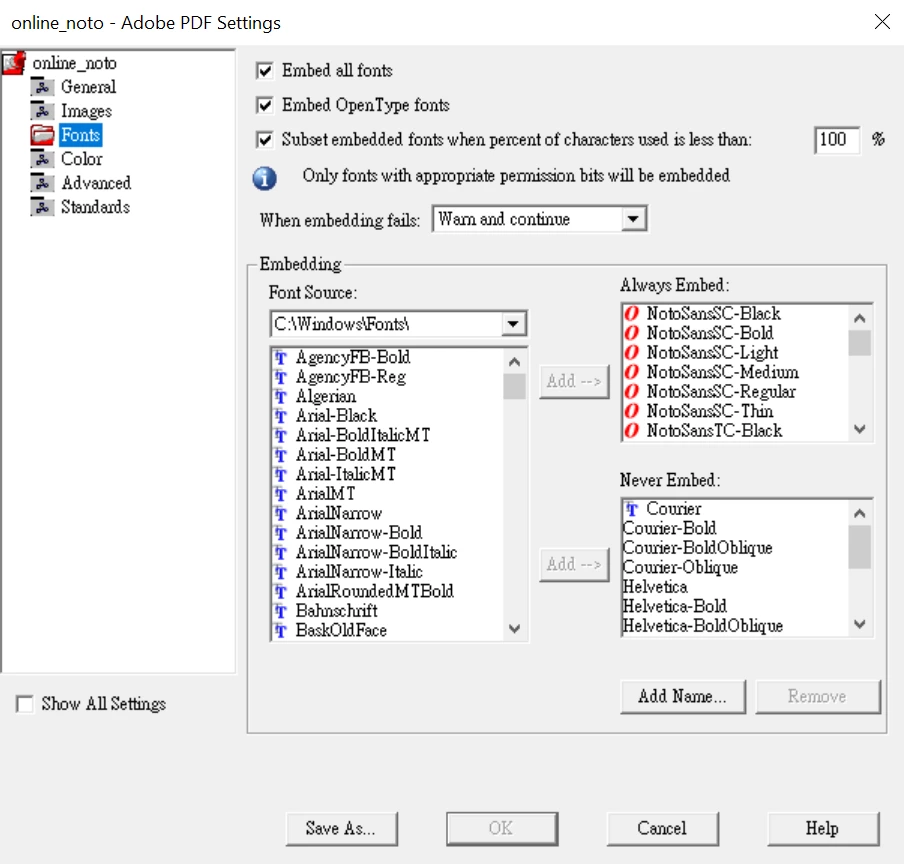Click Add button for Always Embed

click(x=574, y=382)
